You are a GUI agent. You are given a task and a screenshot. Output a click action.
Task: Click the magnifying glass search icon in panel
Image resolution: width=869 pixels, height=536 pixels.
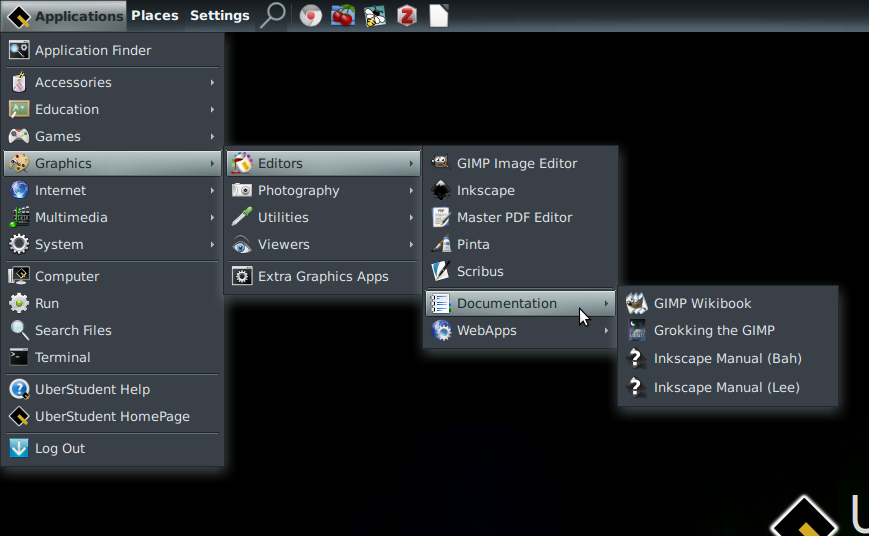272,15
